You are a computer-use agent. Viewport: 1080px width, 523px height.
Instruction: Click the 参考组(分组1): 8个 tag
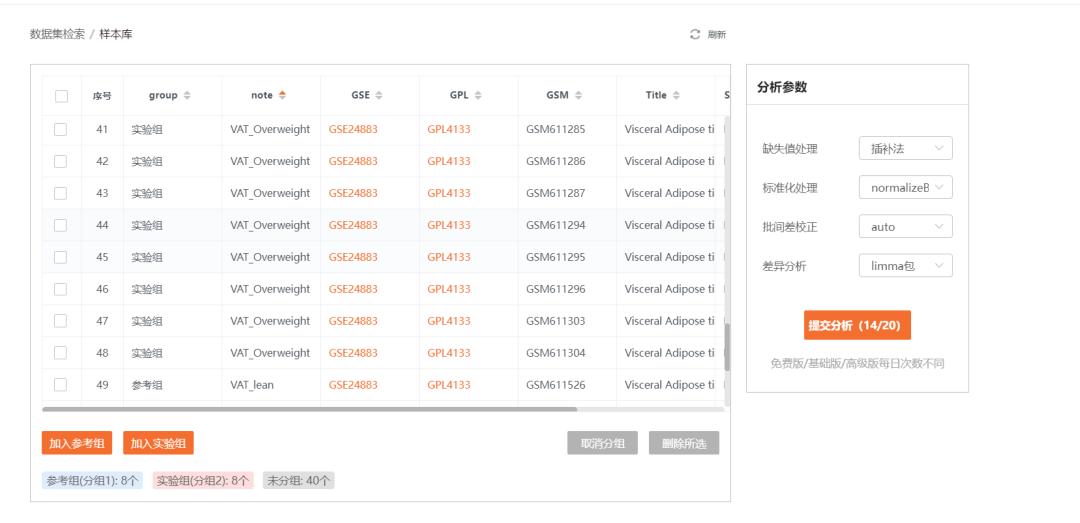(92, 481)
